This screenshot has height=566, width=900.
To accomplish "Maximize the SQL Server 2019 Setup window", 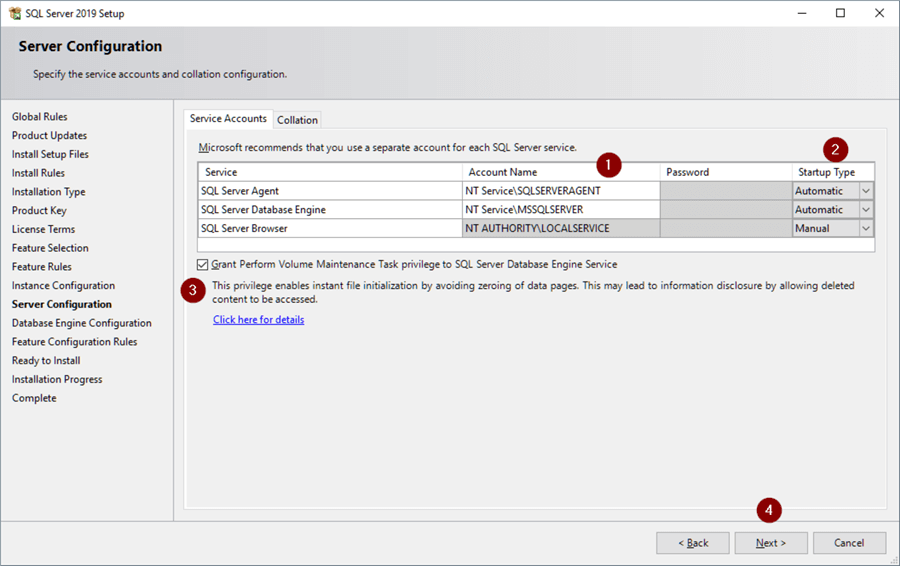I will tap(840, 13).
